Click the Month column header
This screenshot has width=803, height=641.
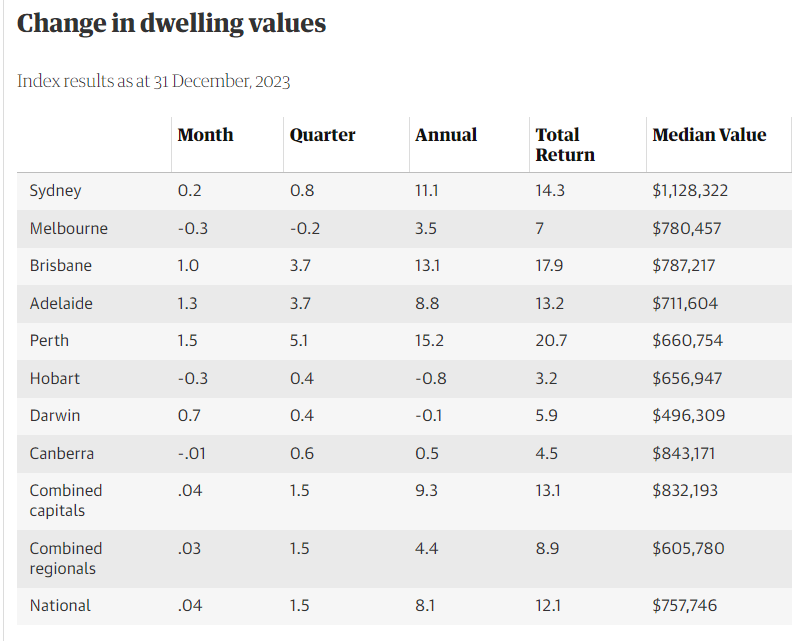tap(205, 135)
